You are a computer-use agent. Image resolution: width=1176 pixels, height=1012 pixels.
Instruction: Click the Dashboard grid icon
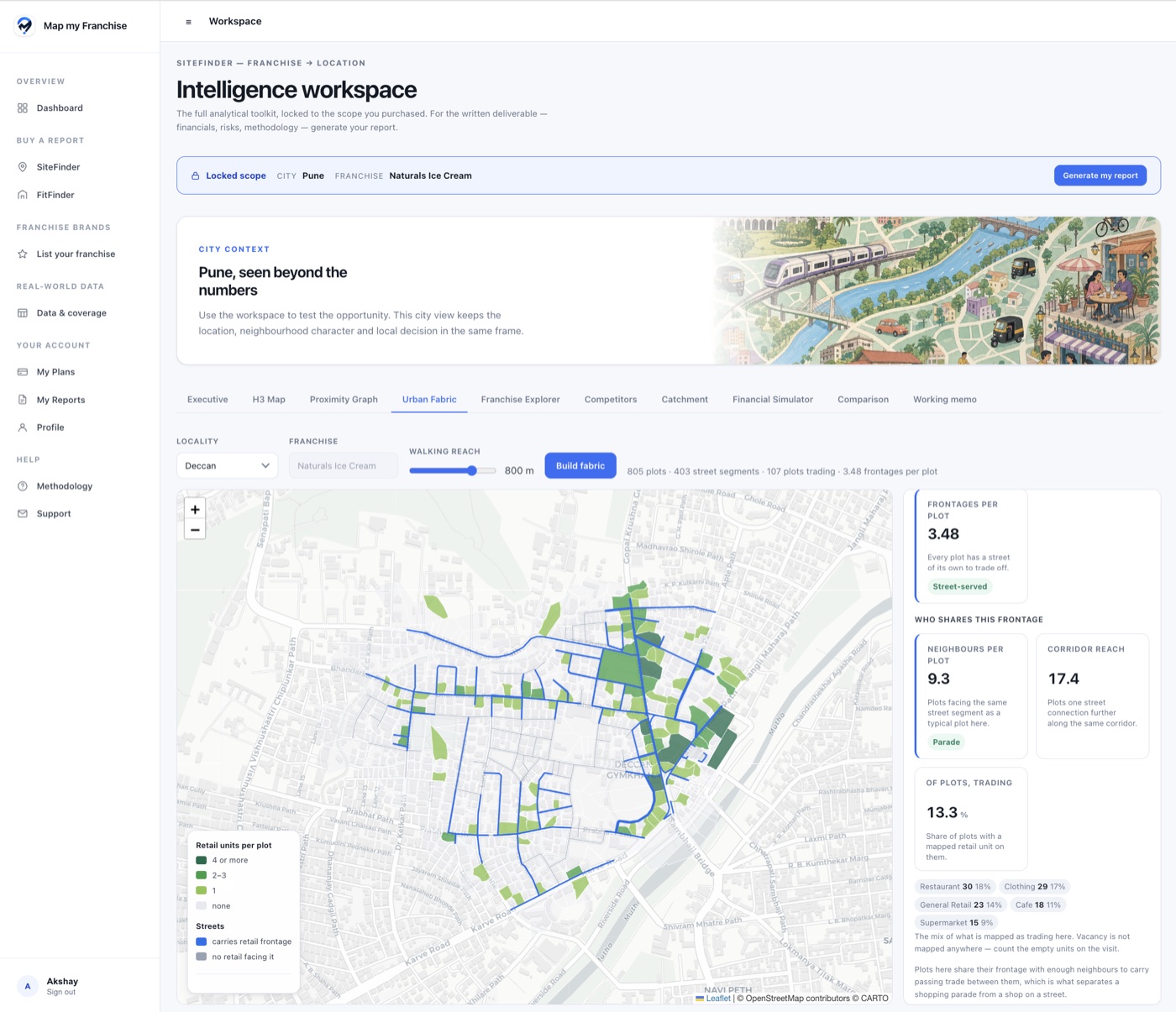23,108
